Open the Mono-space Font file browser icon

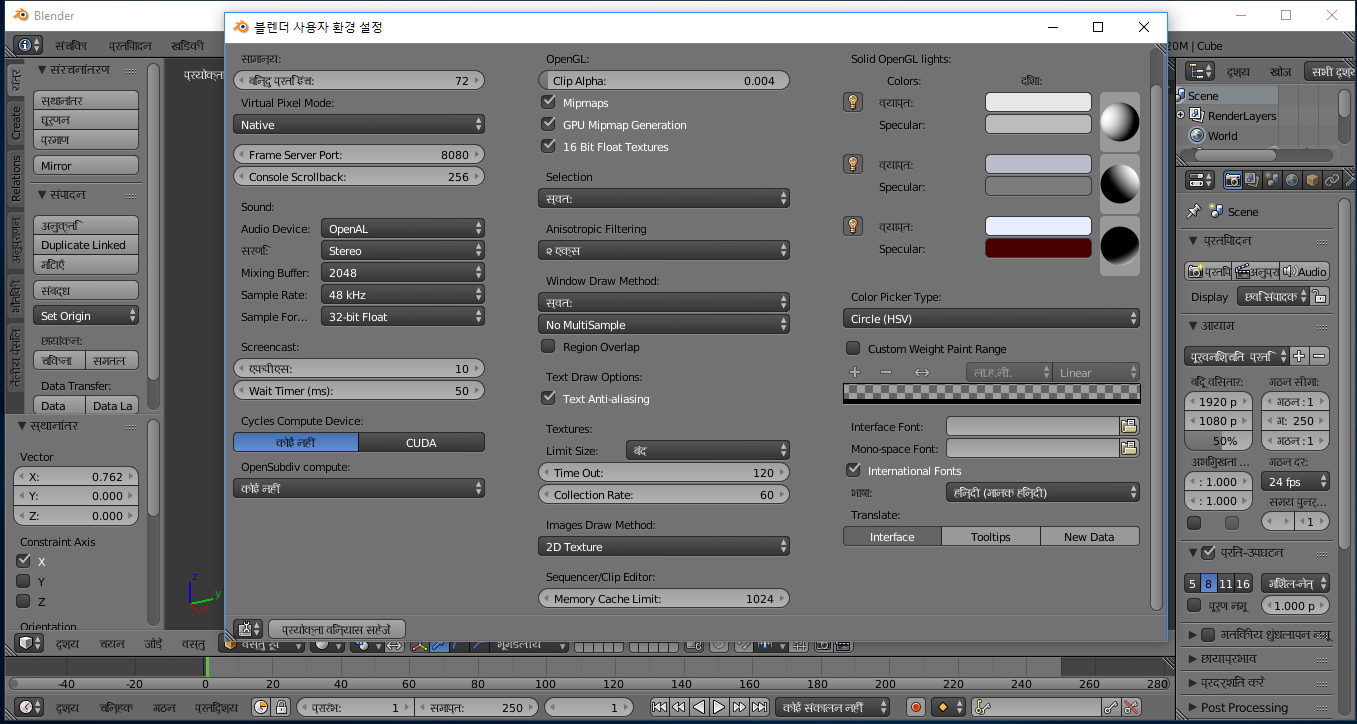click(1129, 448)
